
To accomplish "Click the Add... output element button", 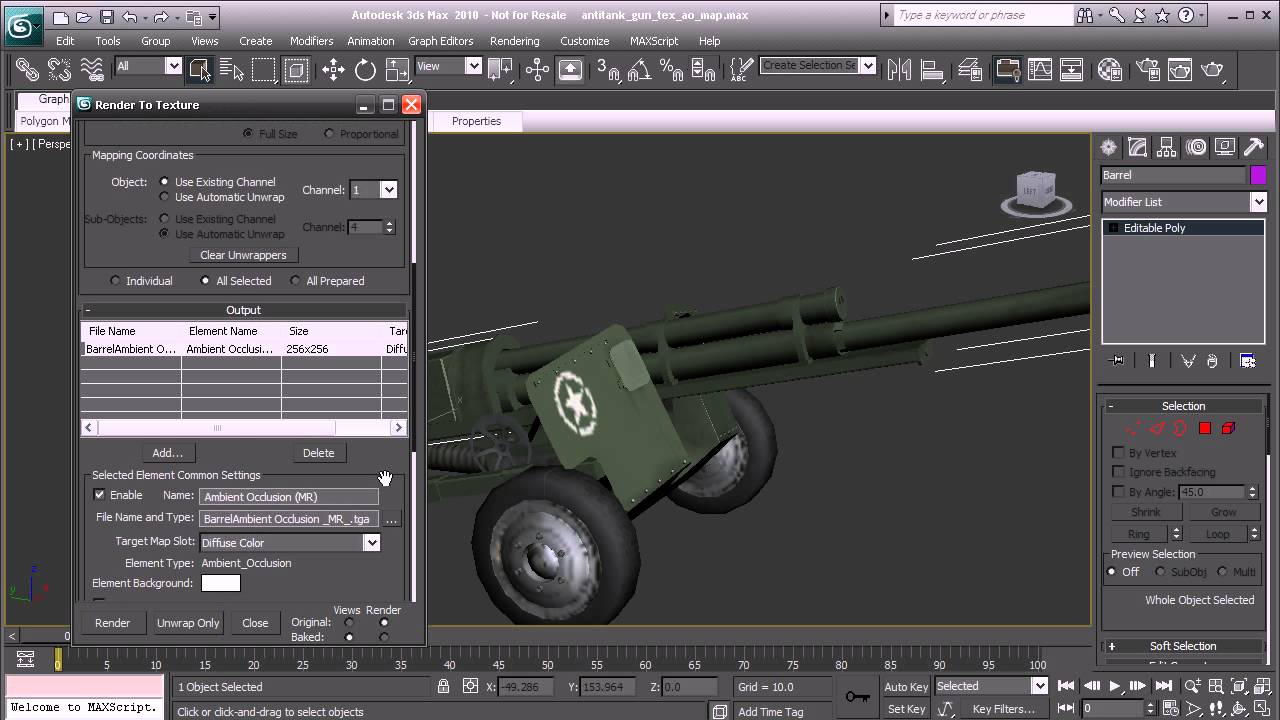I will (x=167, y=453).
